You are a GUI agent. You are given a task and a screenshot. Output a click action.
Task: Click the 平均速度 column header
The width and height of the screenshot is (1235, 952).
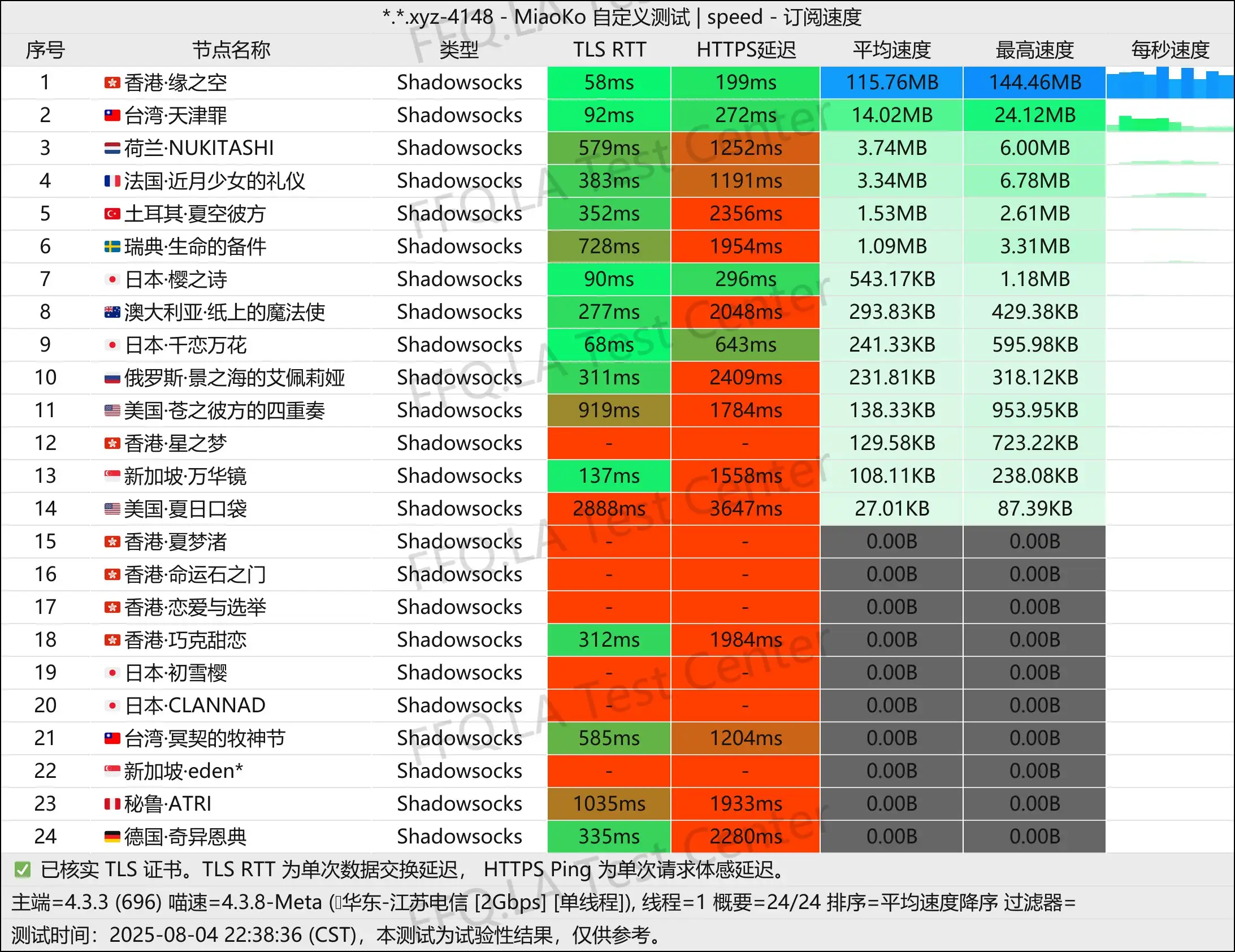pos(892,50)
